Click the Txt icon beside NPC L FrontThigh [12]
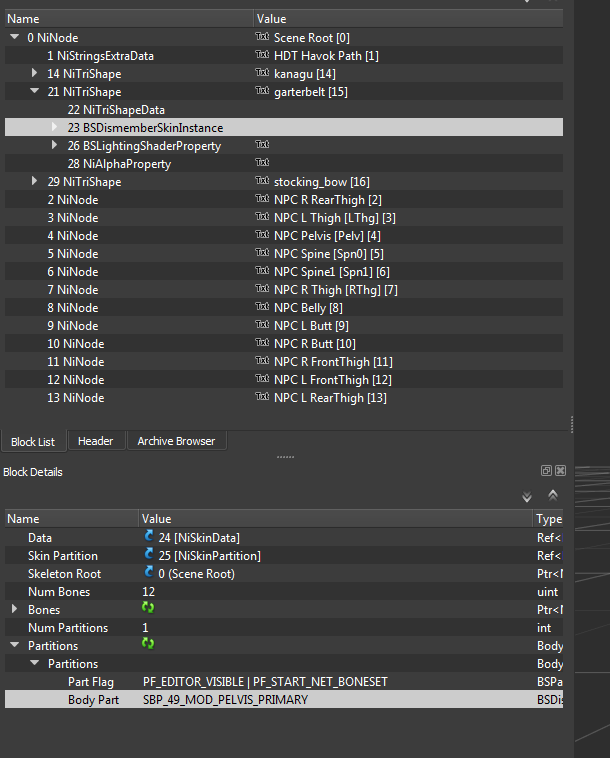Image resolution: width=610 pixels, height=758 pixels. pos(262,379)
